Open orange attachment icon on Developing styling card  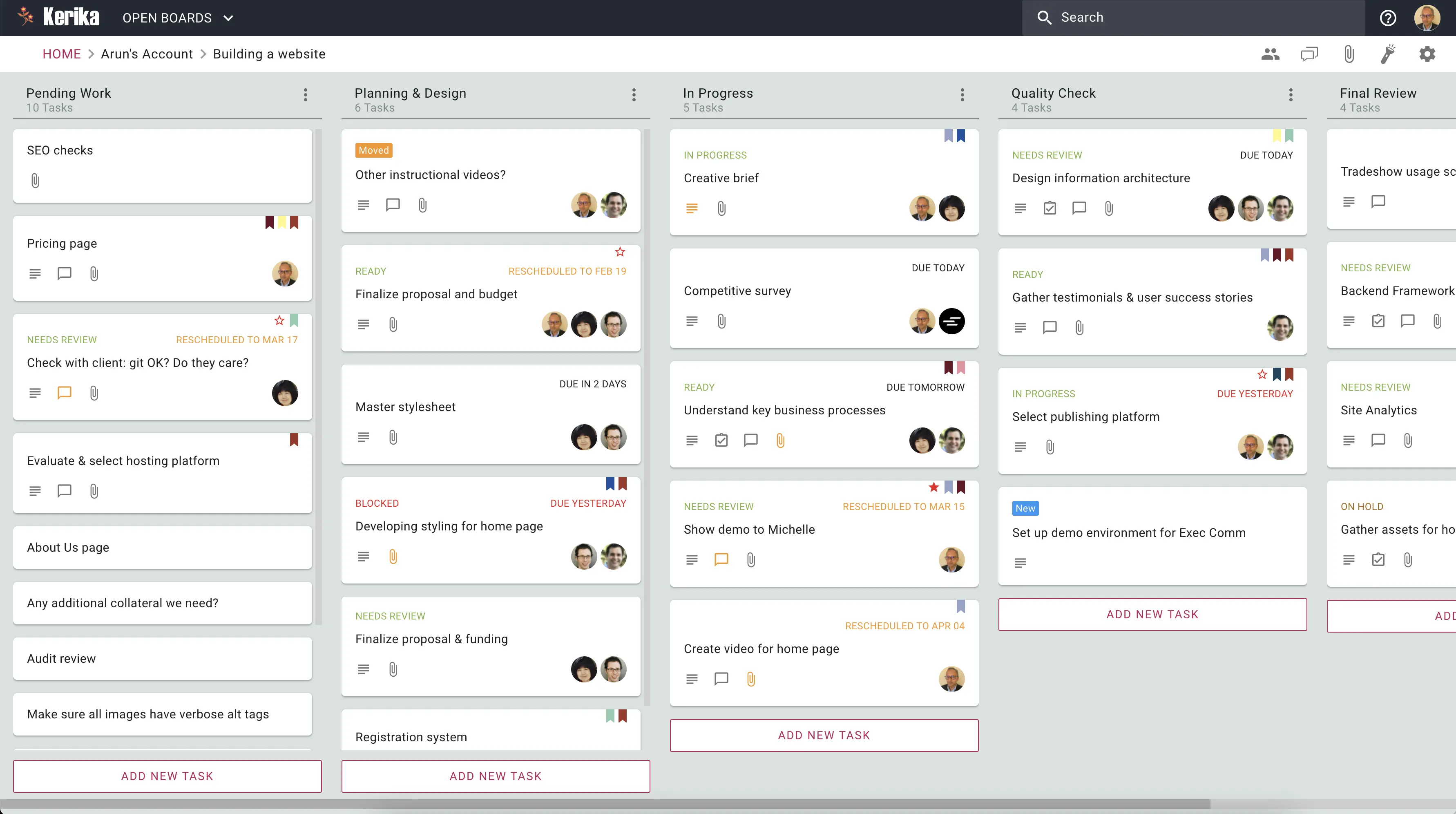click(393, 557)
